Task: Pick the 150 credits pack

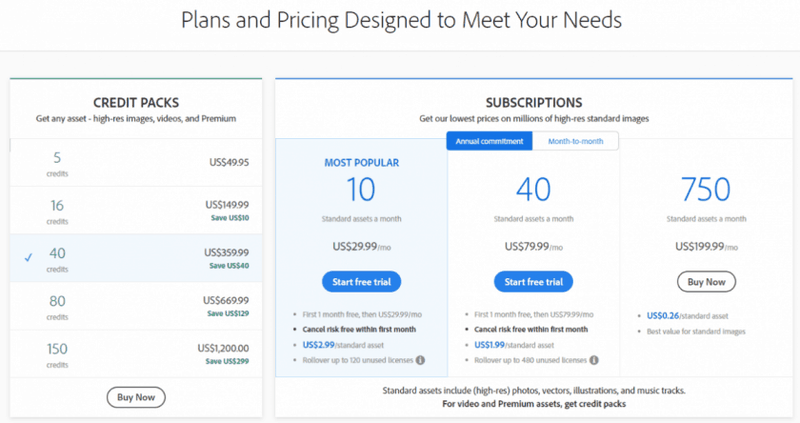Action: (x=136, y=356)
